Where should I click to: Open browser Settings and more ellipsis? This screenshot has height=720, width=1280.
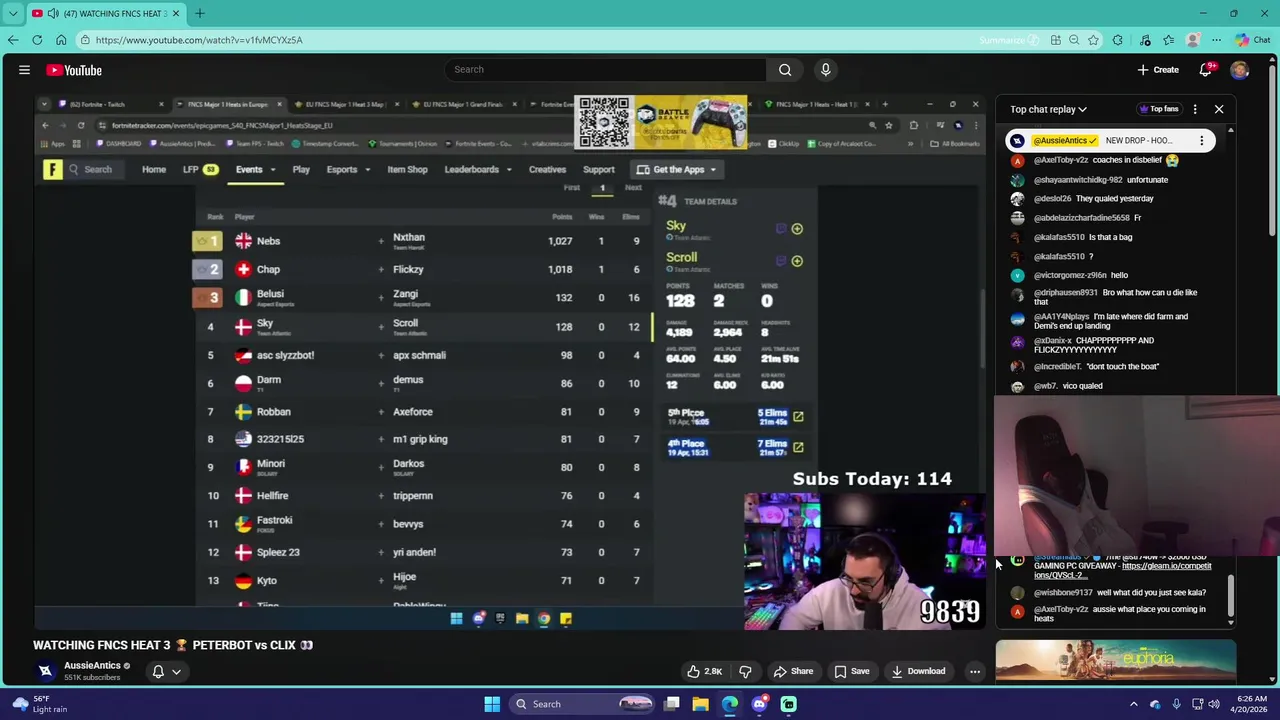[x=1216, y=40]
